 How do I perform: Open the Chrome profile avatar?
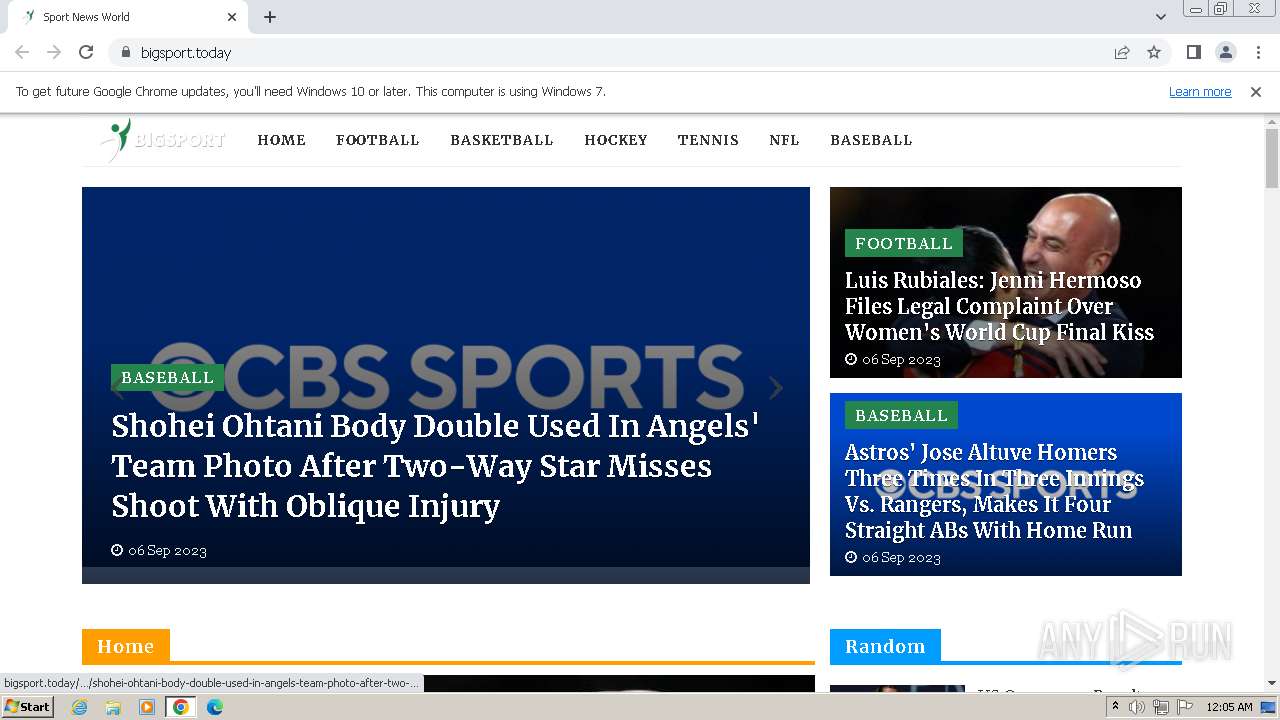(1225, 52)
